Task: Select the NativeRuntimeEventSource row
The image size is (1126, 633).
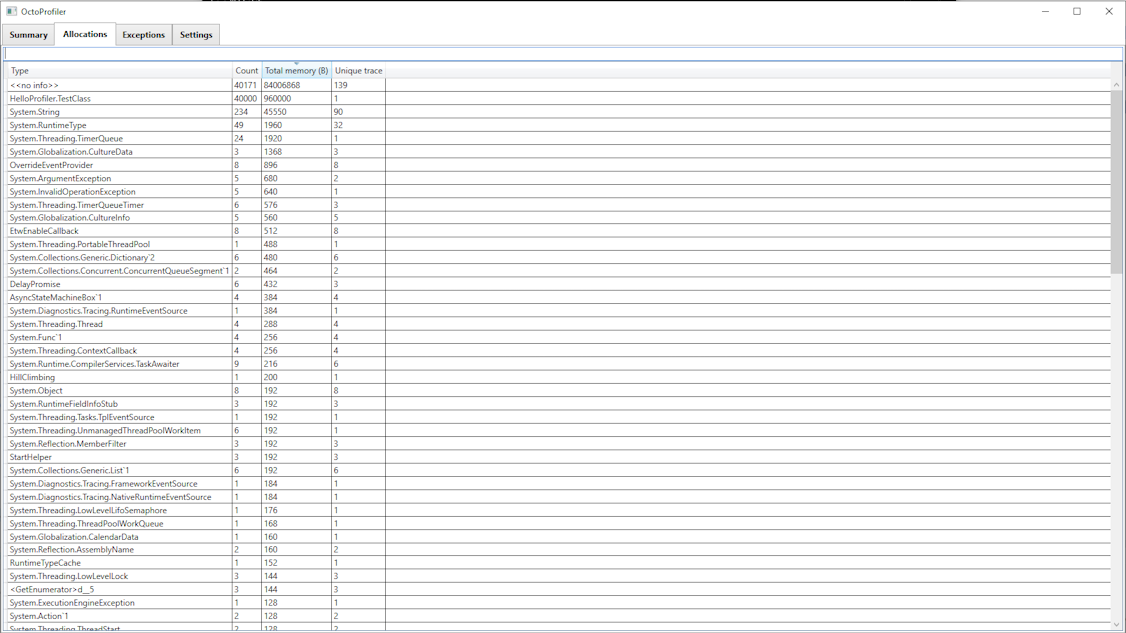Action: (x=559, y=496)
